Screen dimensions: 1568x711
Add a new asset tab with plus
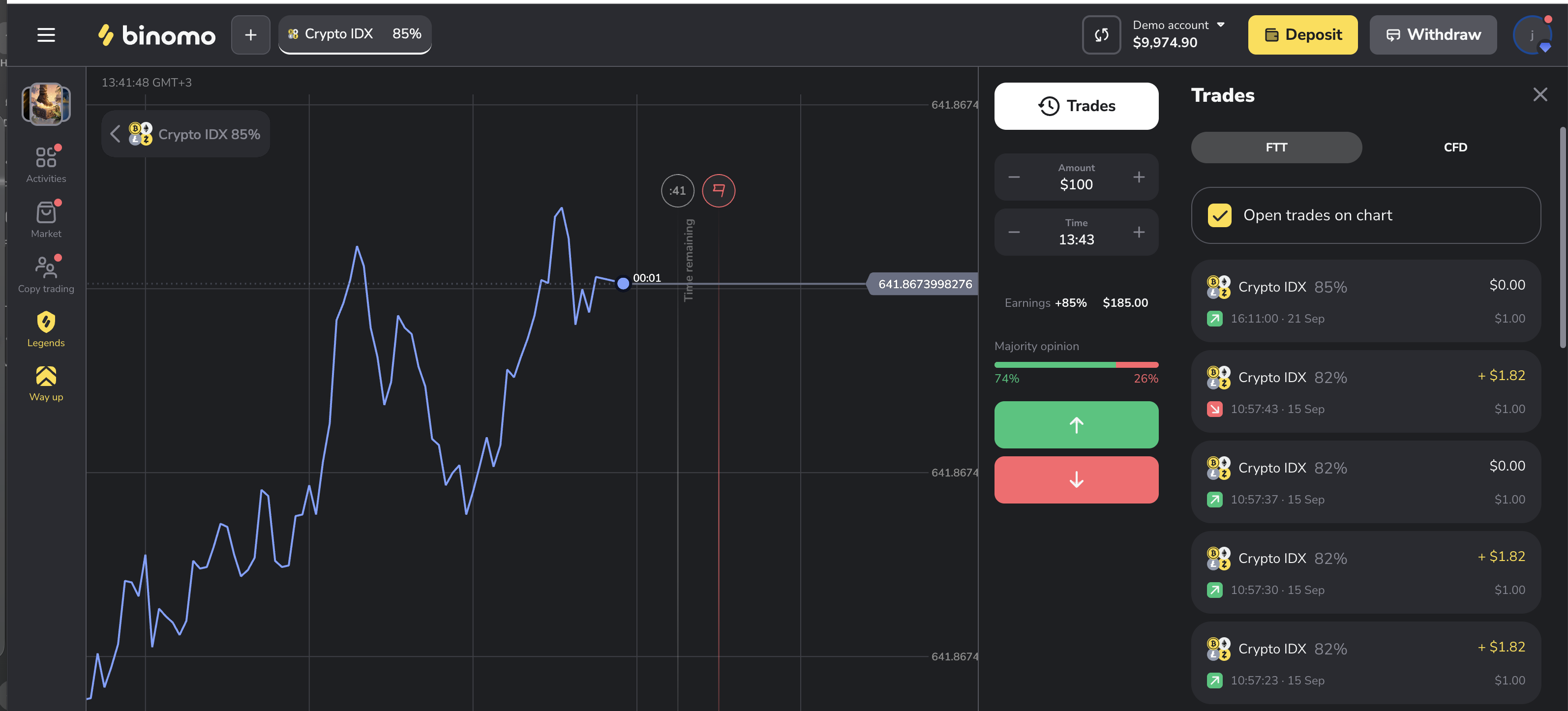pyautogui.click(x=250, y=35)
